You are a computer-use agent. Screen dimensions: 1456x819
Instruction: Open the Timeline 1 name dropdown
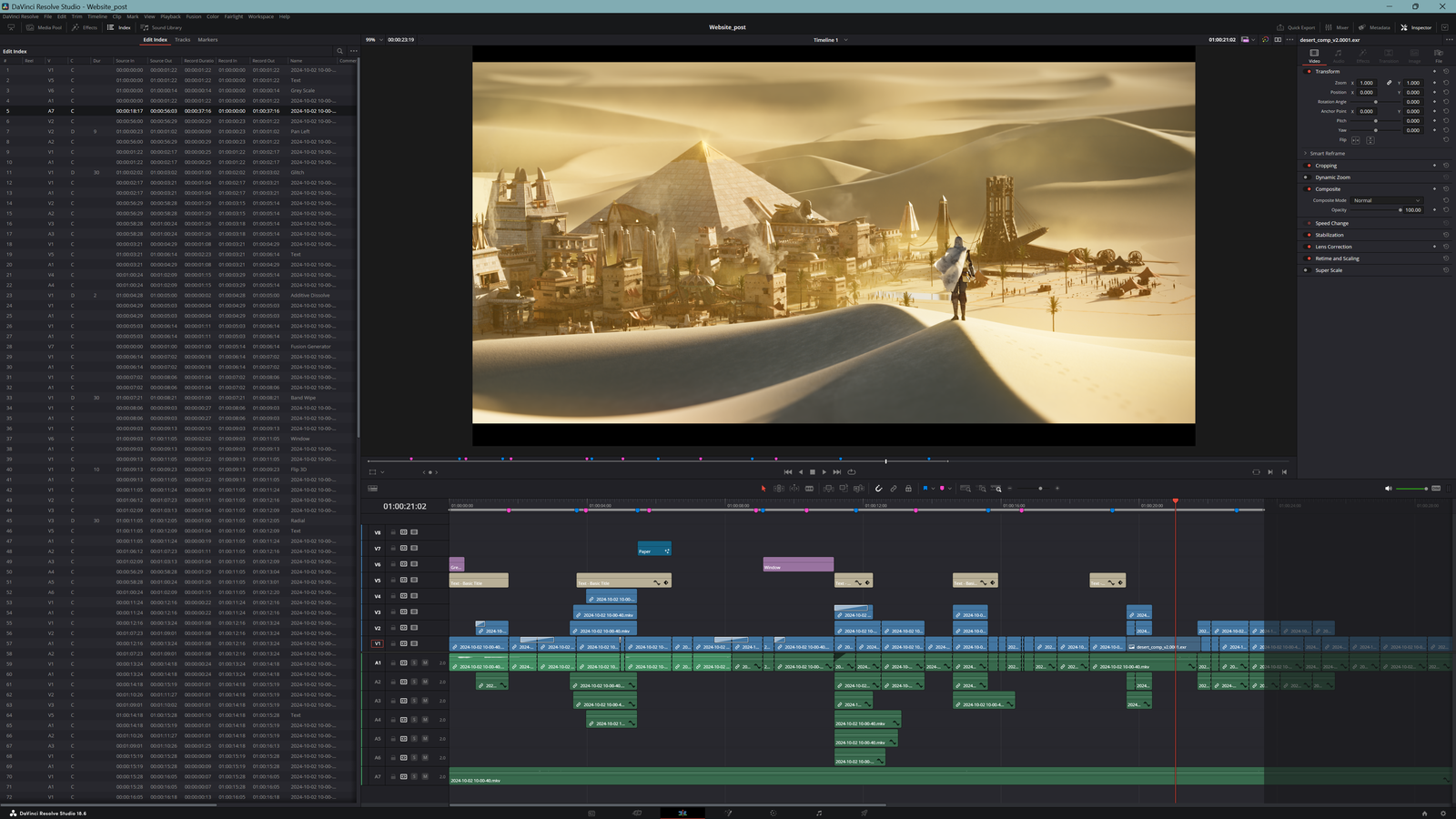(830, 40)
